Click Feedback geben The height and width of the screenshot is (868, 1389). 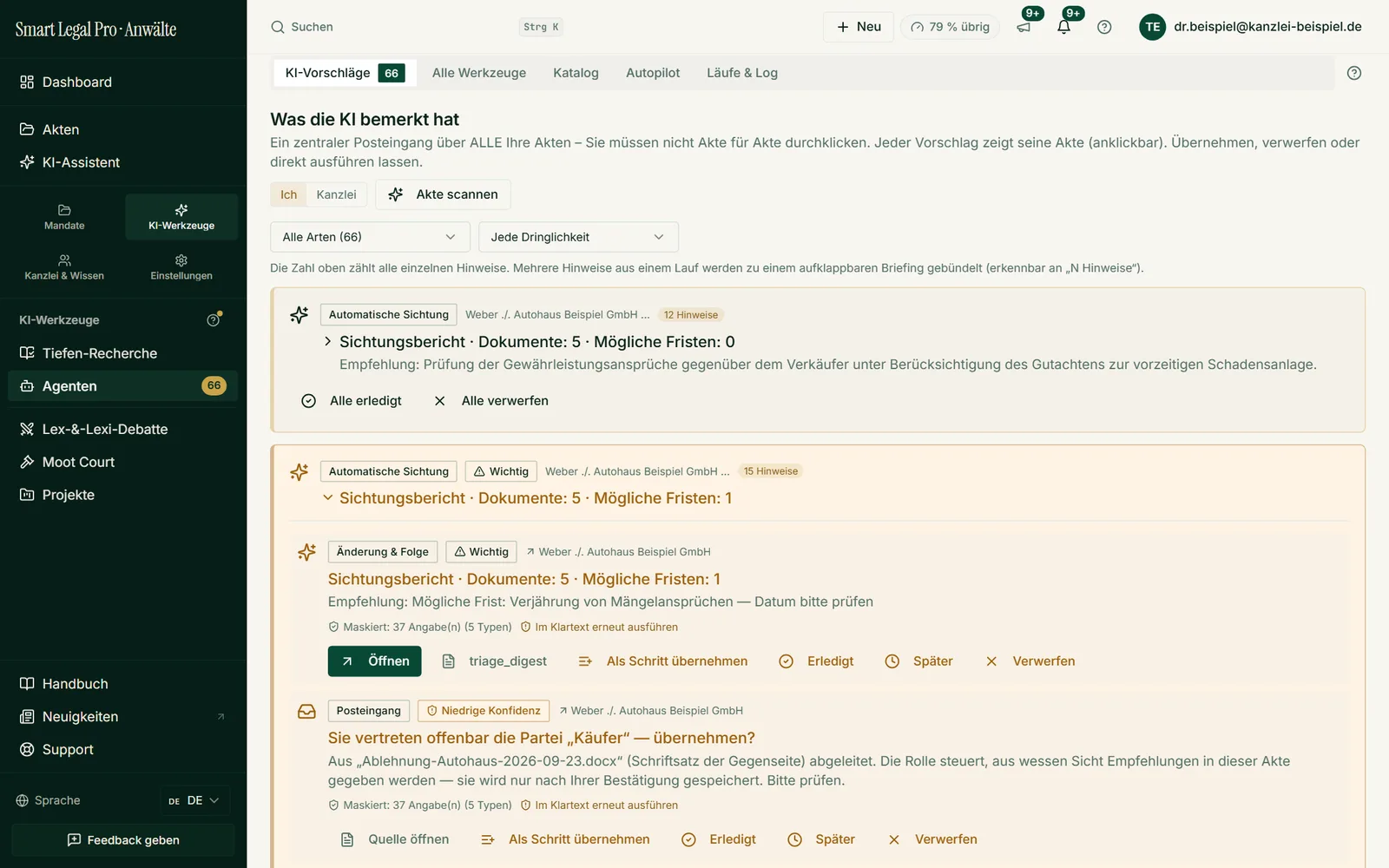[123, 840]
